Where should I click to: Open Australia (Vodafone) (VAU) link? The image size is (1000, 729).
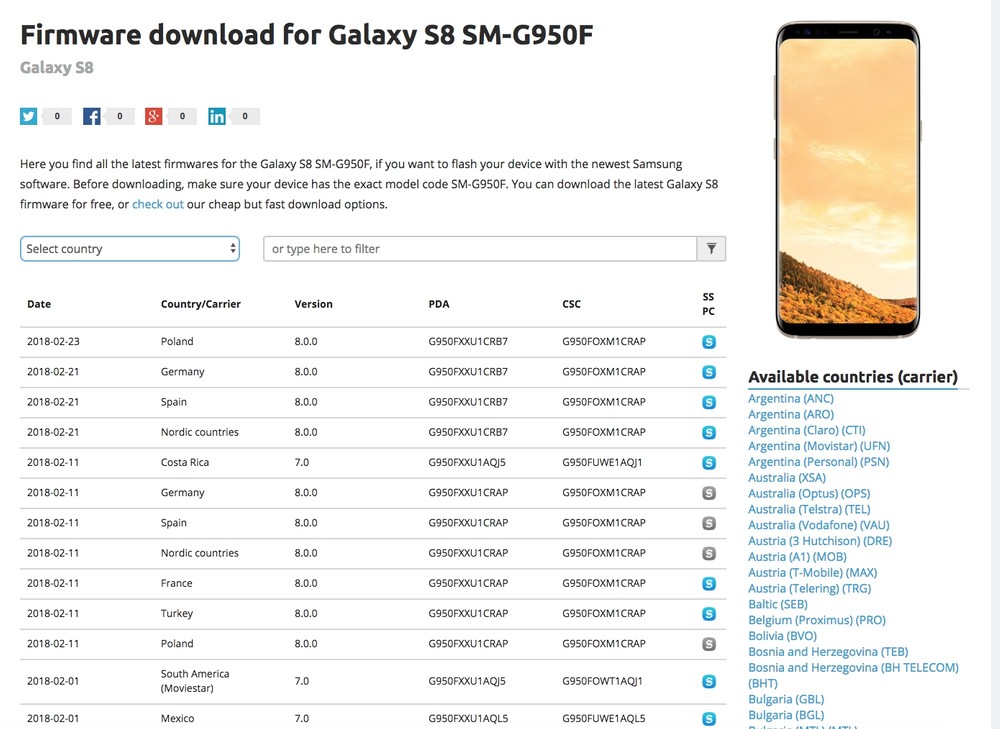coord(819,525)
